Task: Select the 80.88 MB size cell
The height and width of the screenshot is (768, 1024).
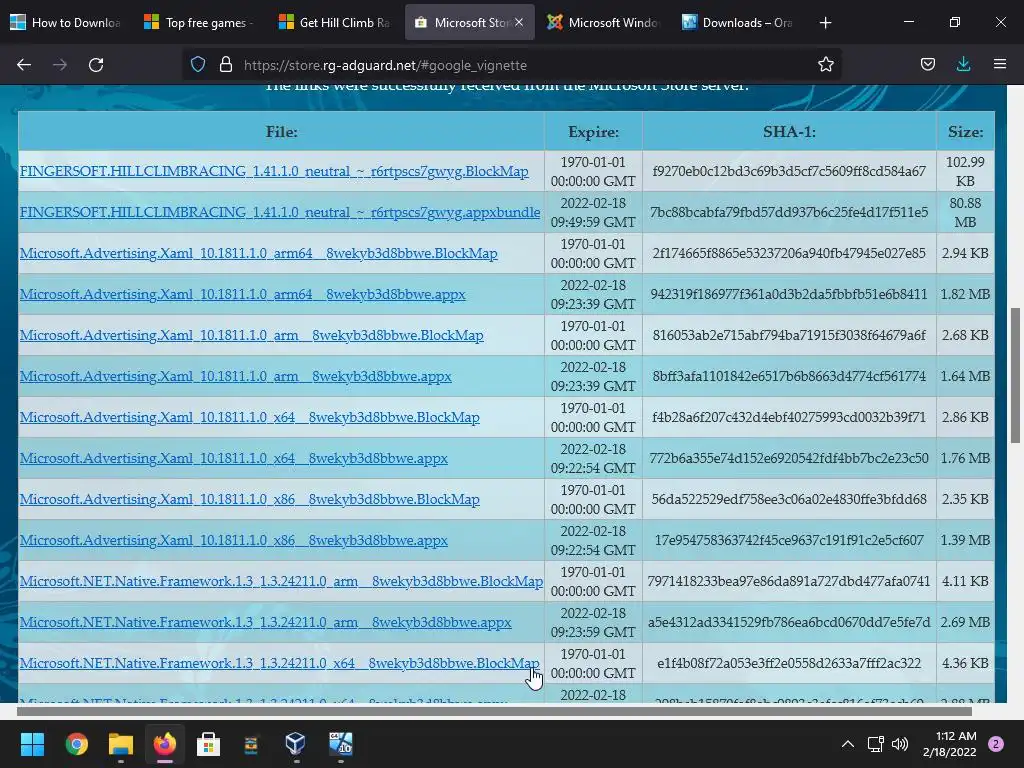Action: coord(965,212)
